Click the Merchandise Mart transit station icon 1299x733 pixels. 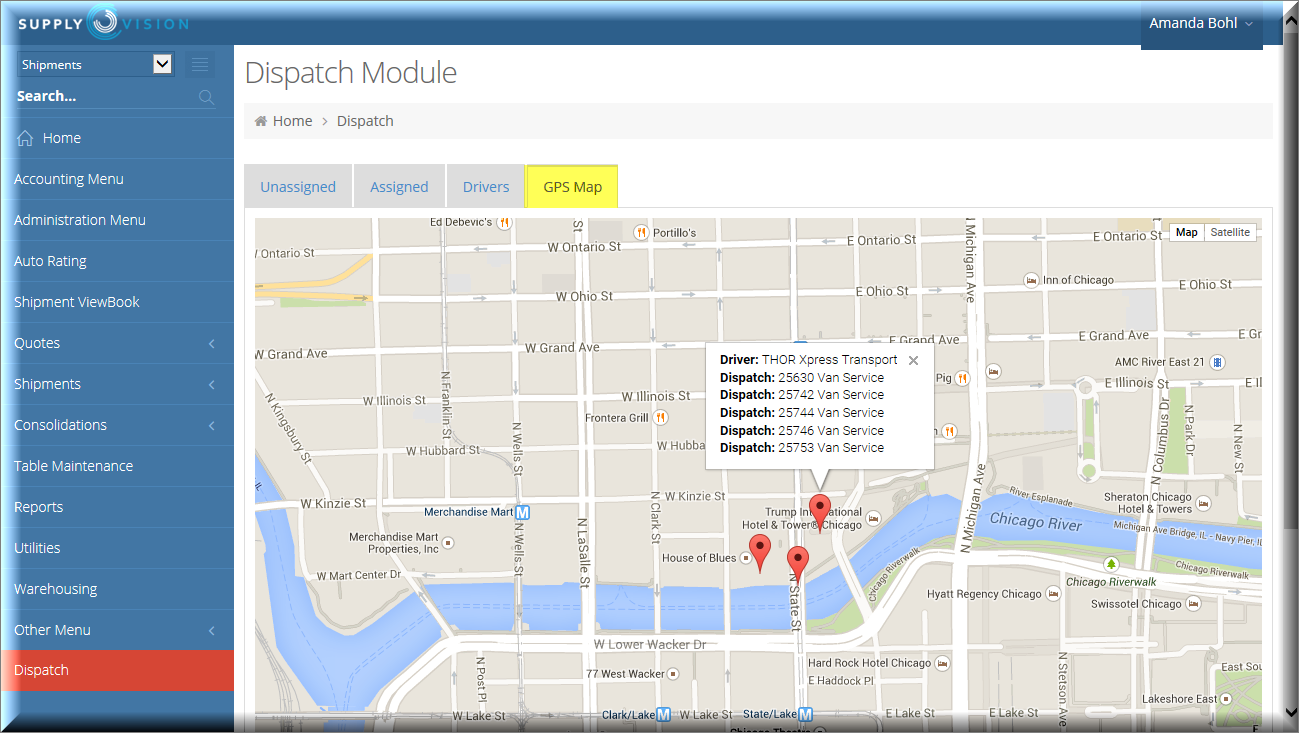522,512
